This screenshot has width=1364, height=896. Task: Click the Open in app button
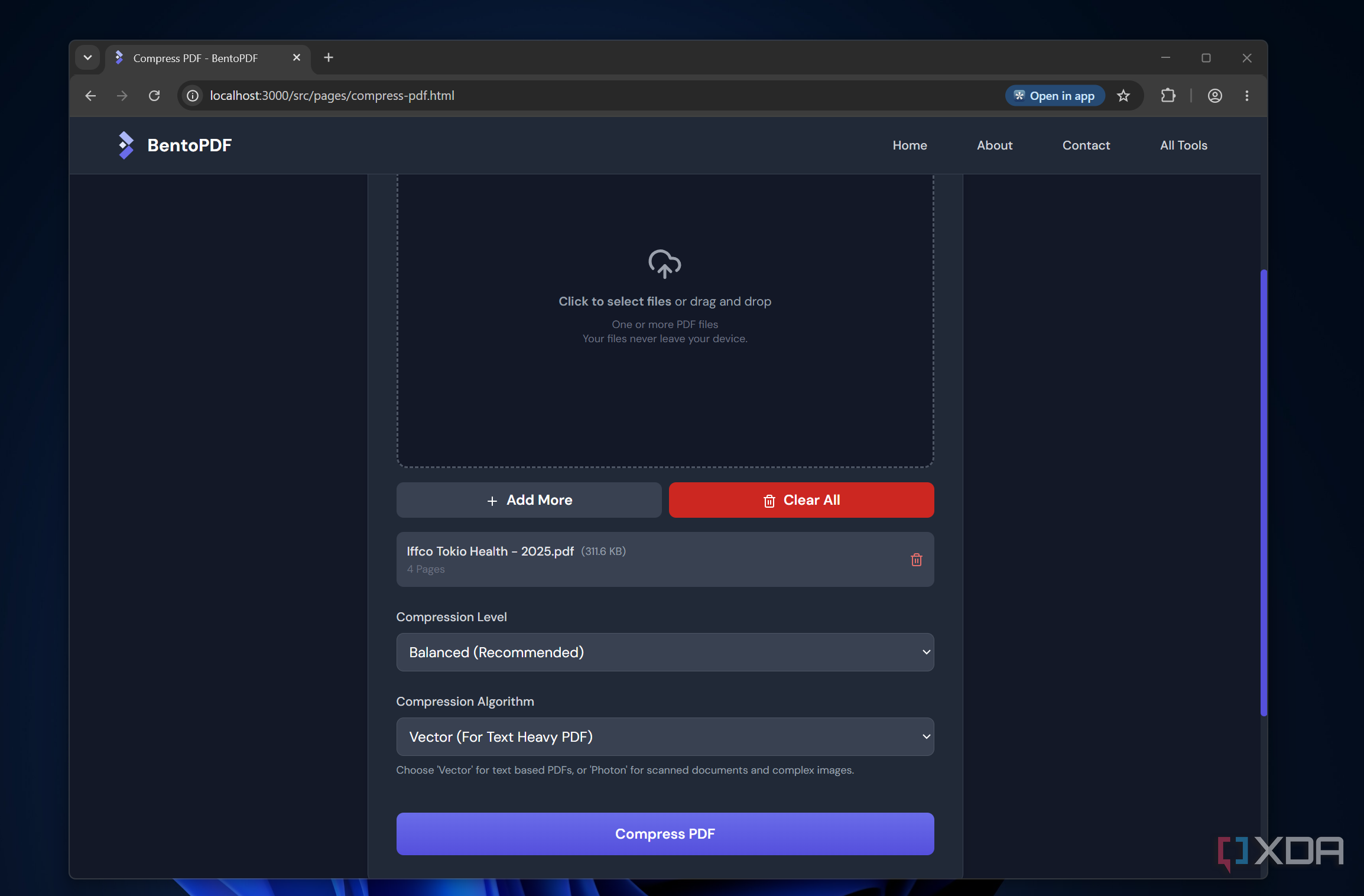coord(1055,96)
